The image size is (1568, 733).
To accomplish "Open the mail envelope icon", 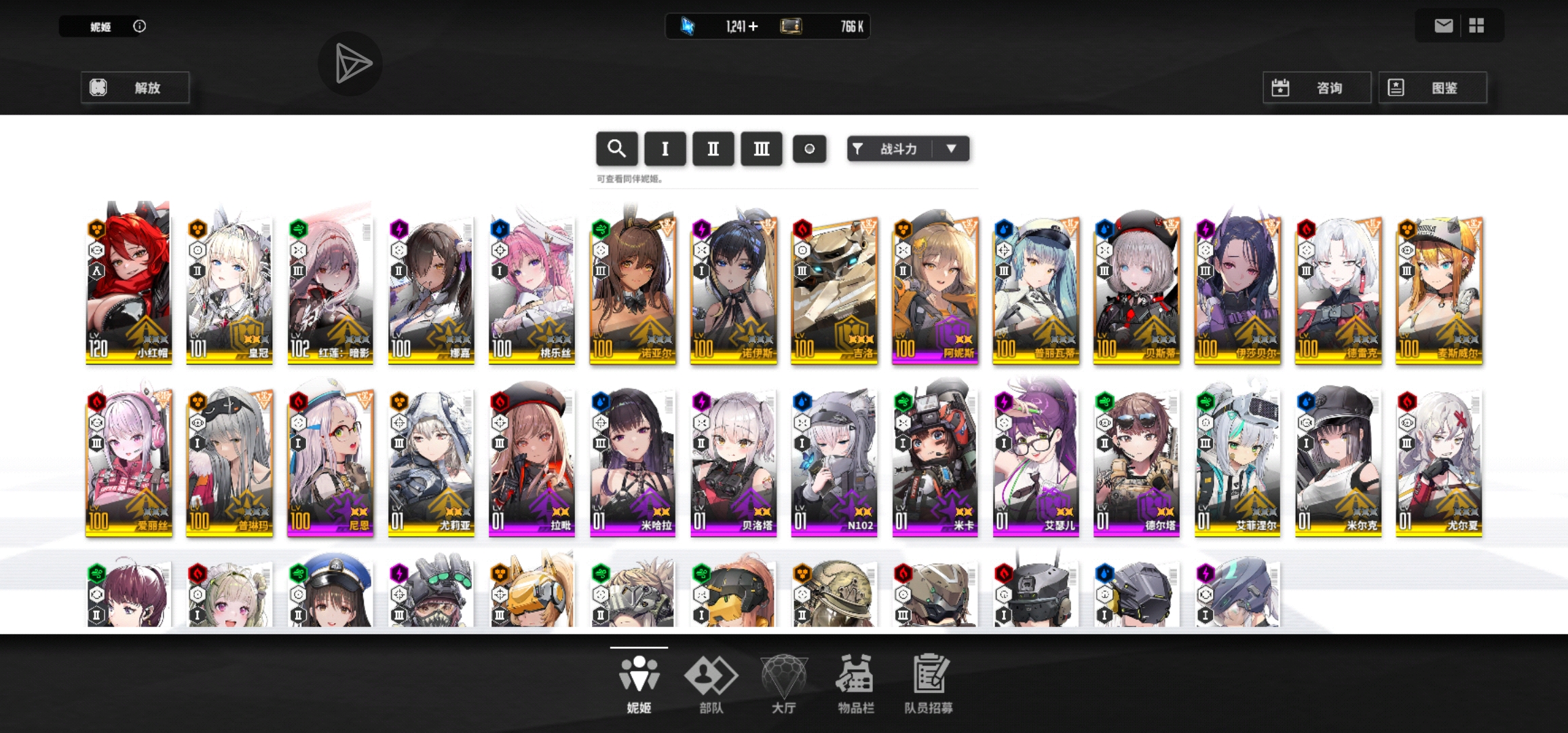I will tap(1443, 26).
